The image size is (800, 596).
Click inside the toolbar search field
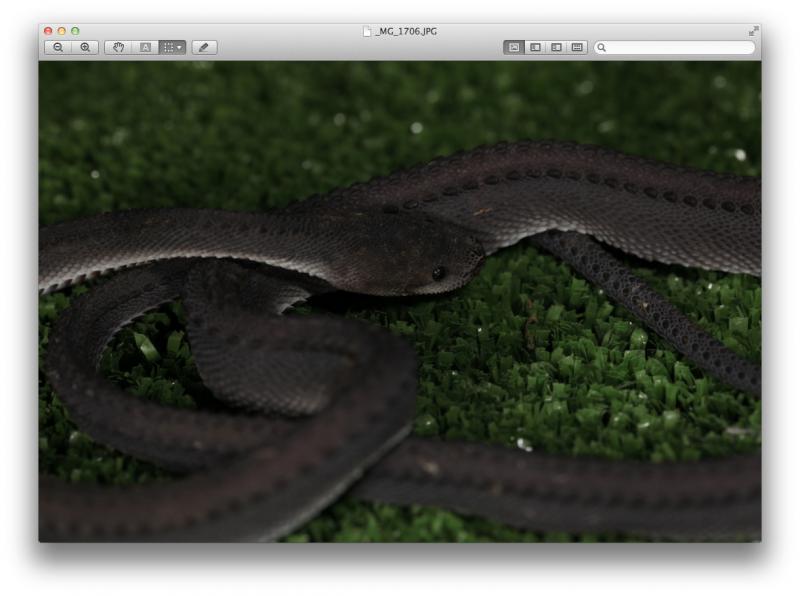680,47
